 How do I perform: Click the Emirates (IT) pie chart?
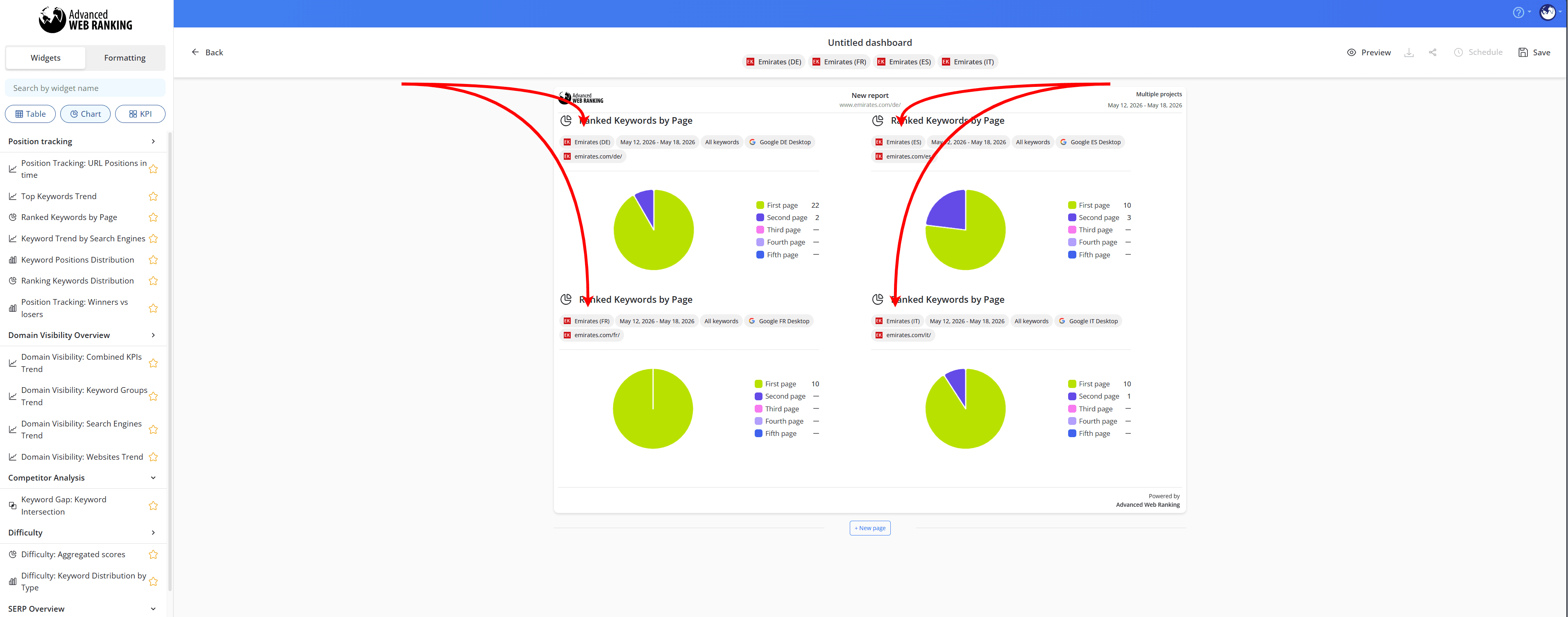965,408
